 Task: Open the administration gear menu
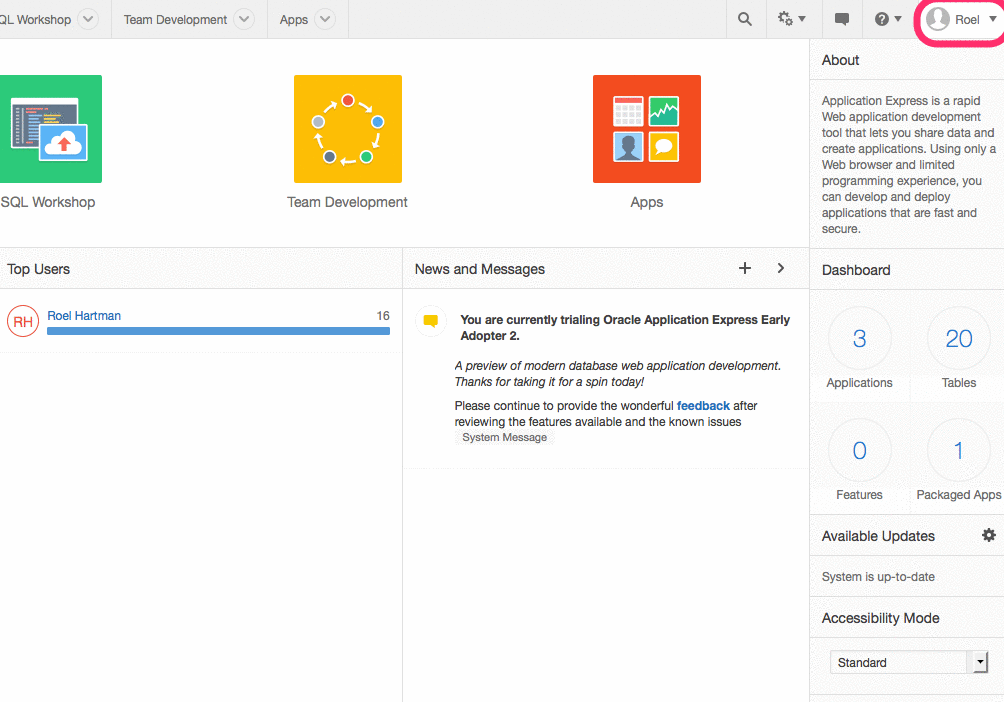tap(791, 19)
